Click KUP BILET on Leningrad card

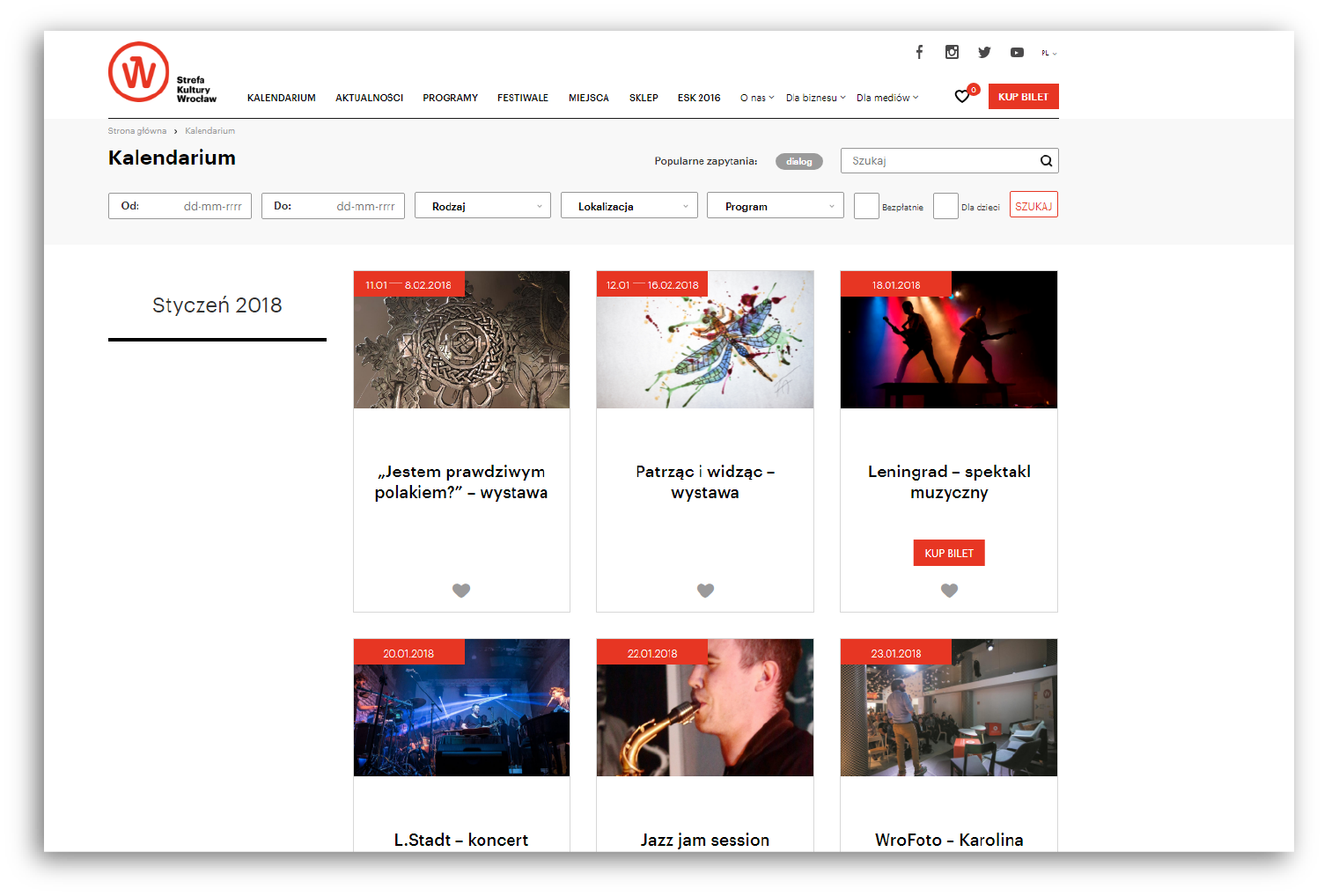949,553
